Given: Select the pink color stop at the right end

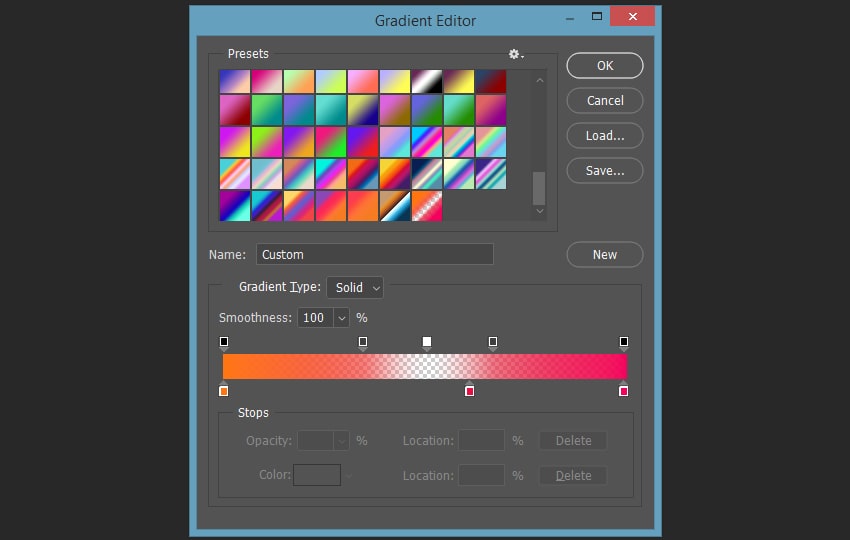Looking at the screenshot, I should [623, 390].
